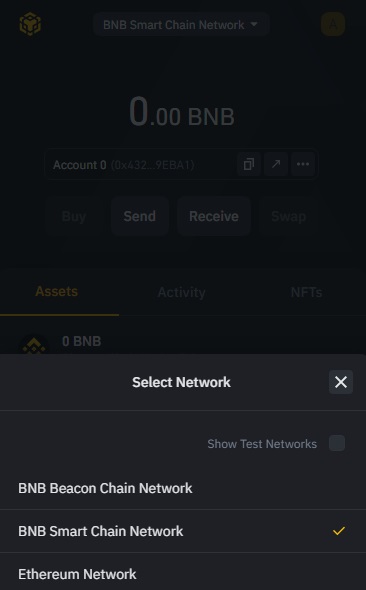Copy the Account 0 address
Screen dimensions: 366x590
pos(249,164)
